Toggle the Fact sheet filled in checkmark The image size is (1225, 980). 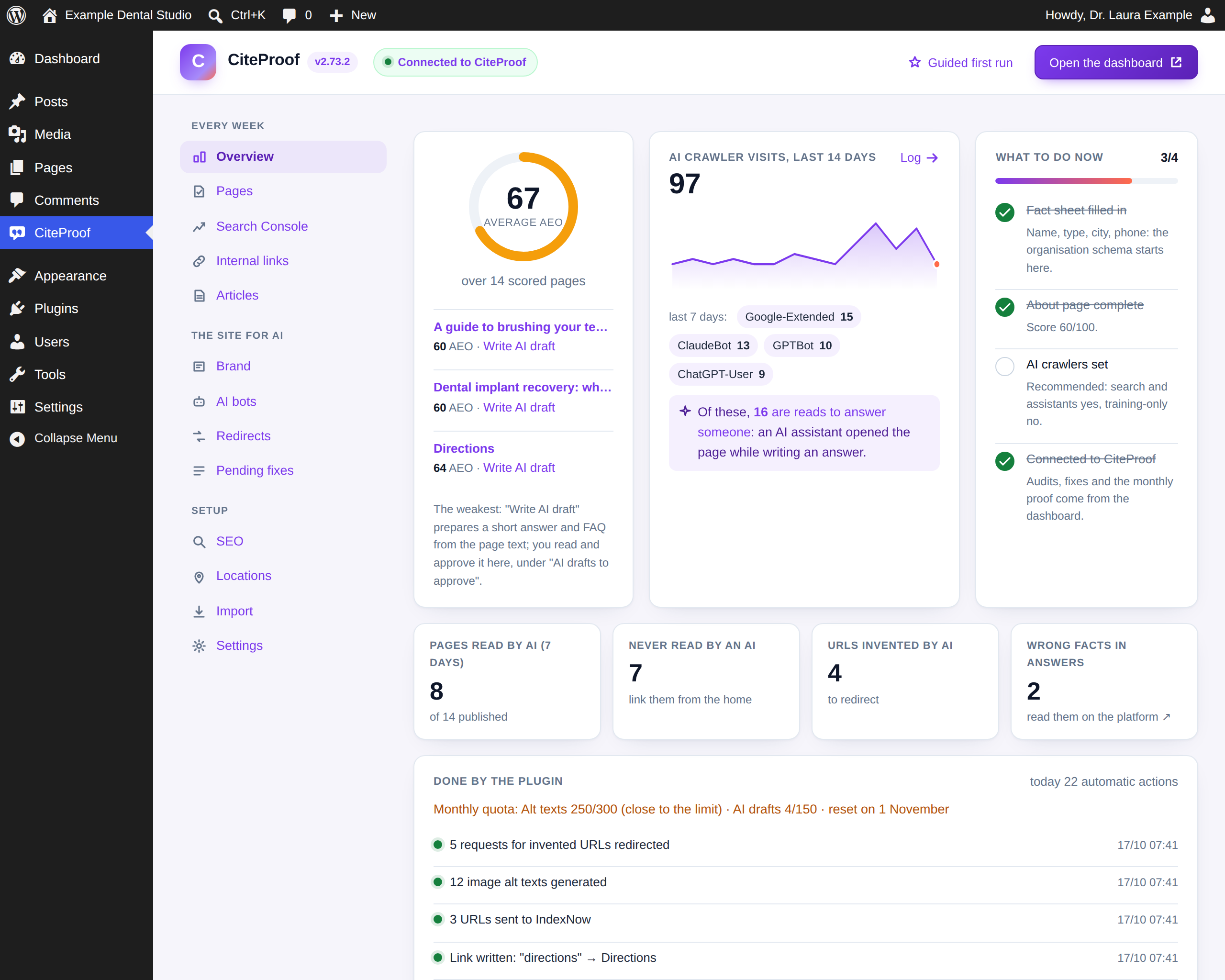pos(1004,212)
